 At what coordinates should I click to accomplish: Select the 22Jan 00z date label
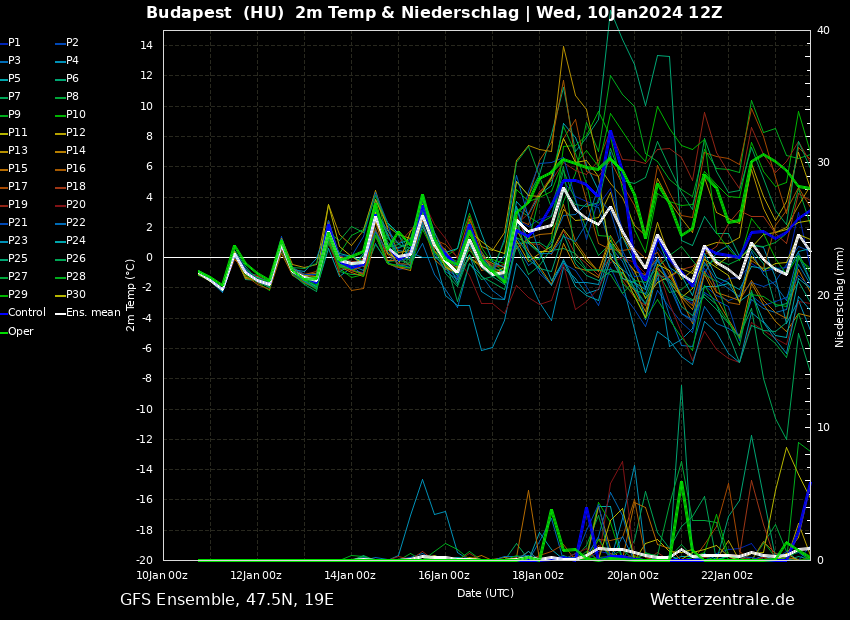[x=727, y=576]
